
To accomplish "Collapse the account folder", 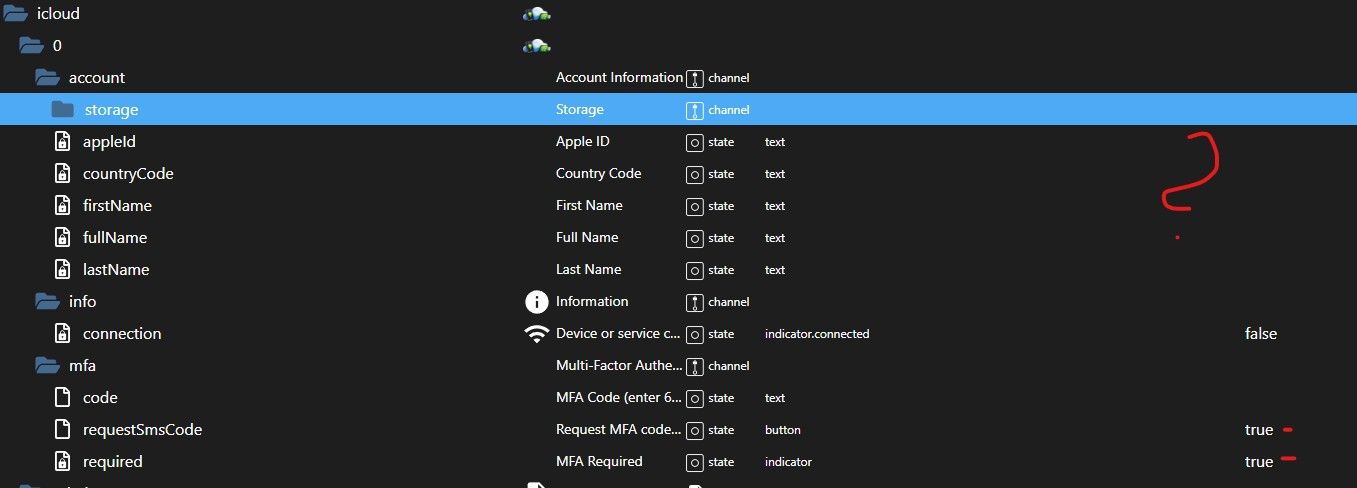I will coord(47,78).
